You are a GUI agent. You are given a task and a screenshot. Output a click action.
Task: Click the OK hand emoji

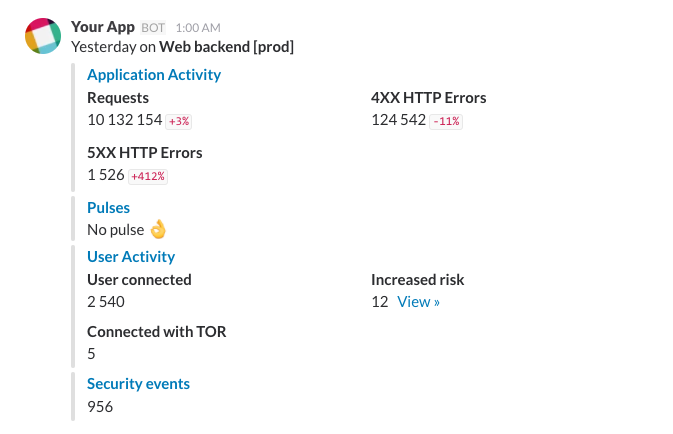(158, 229)
